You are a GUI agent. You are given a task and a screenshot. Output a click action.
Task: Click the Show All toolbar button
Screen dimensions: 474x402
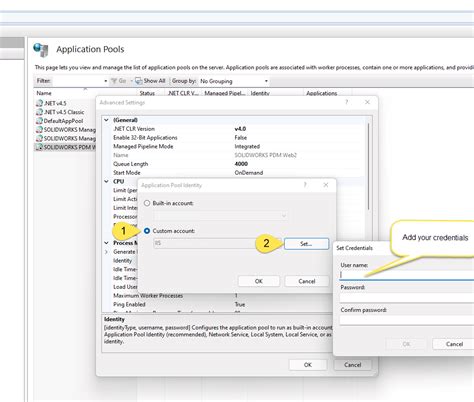[150, 81]
